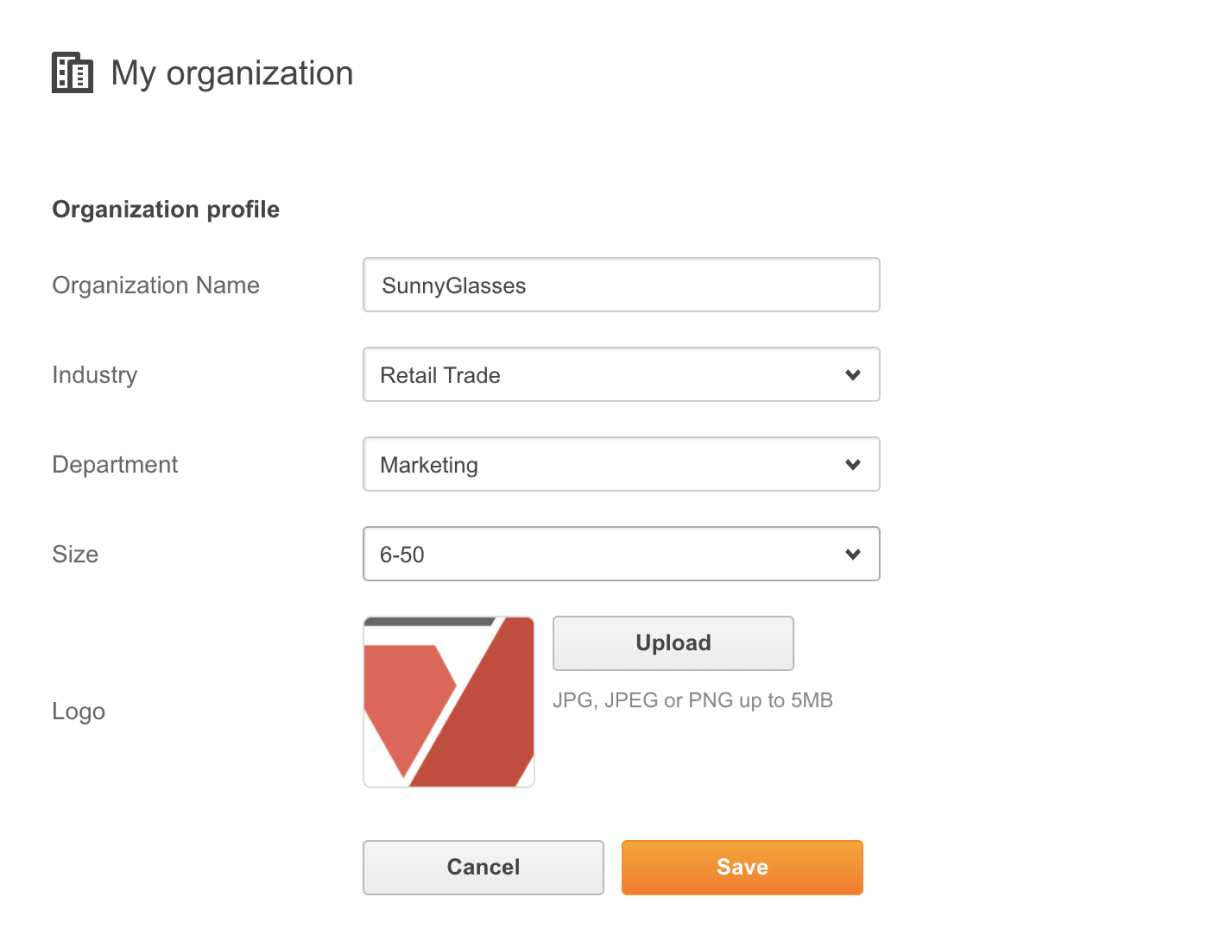1227x928 pixels.
Task: Select the Industry field showing Retail Trade
Action: (620, 374)
